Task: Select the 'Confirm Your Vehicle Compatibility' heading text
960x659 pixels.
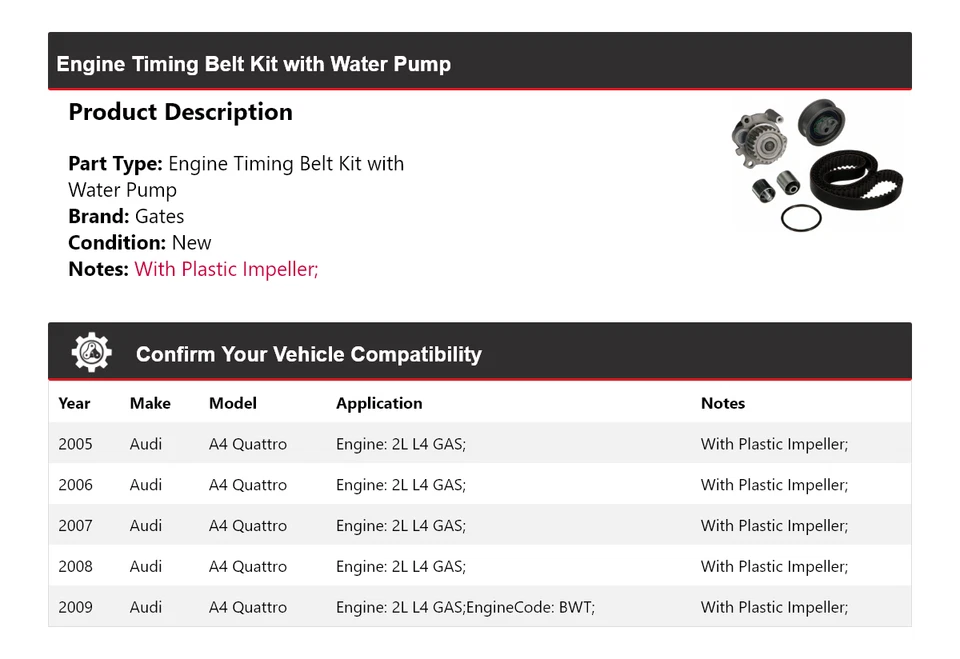Action: coord(308,354)
